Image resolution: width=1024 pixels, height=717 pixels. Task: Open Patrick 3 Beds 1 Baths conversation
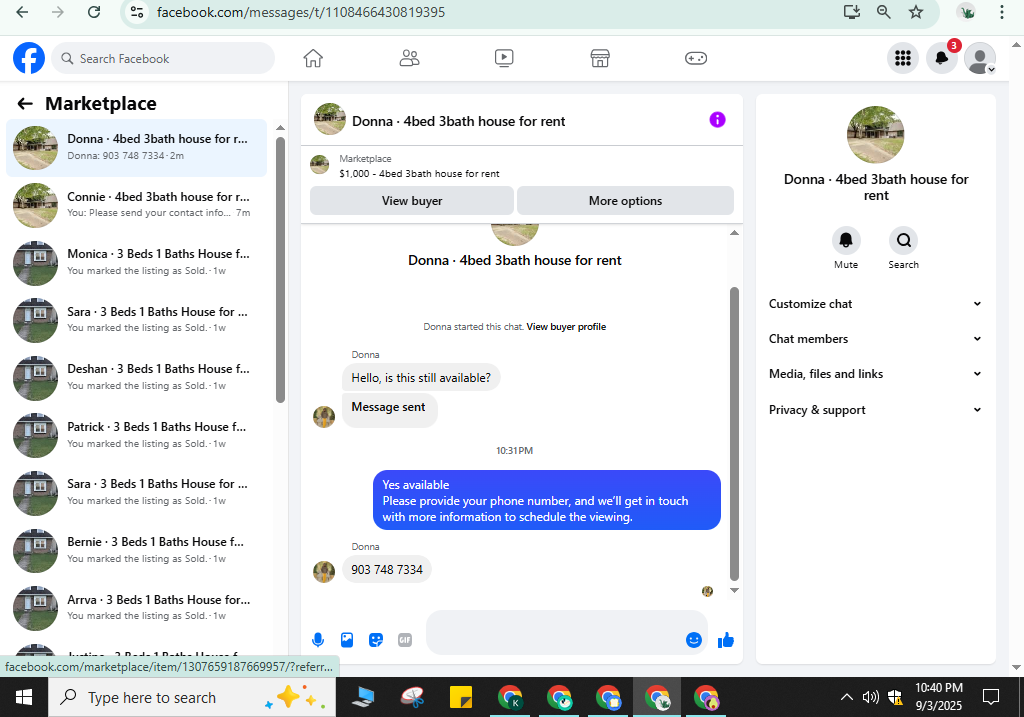point(136,435)
